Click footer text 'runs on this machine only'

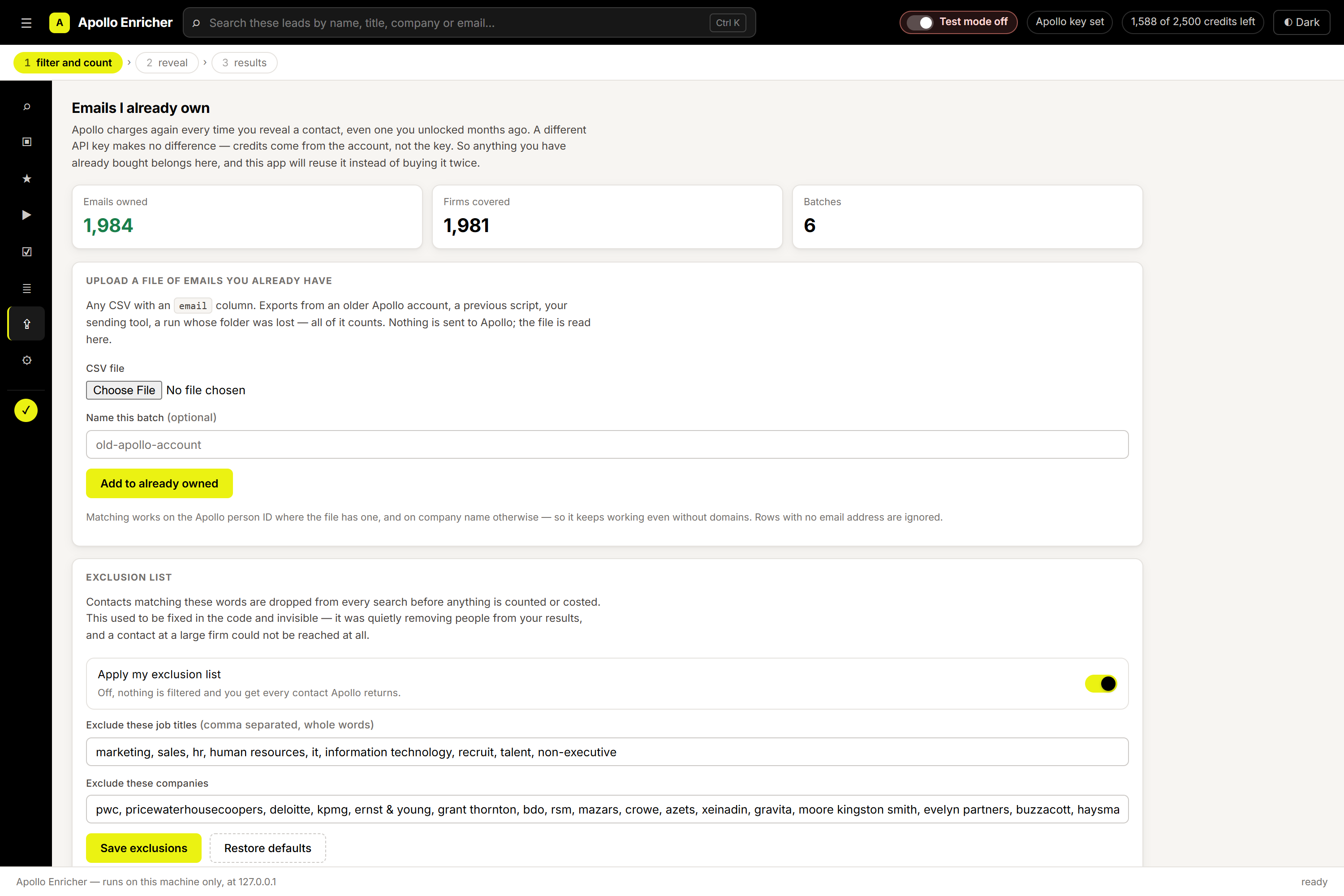[162, 882]
